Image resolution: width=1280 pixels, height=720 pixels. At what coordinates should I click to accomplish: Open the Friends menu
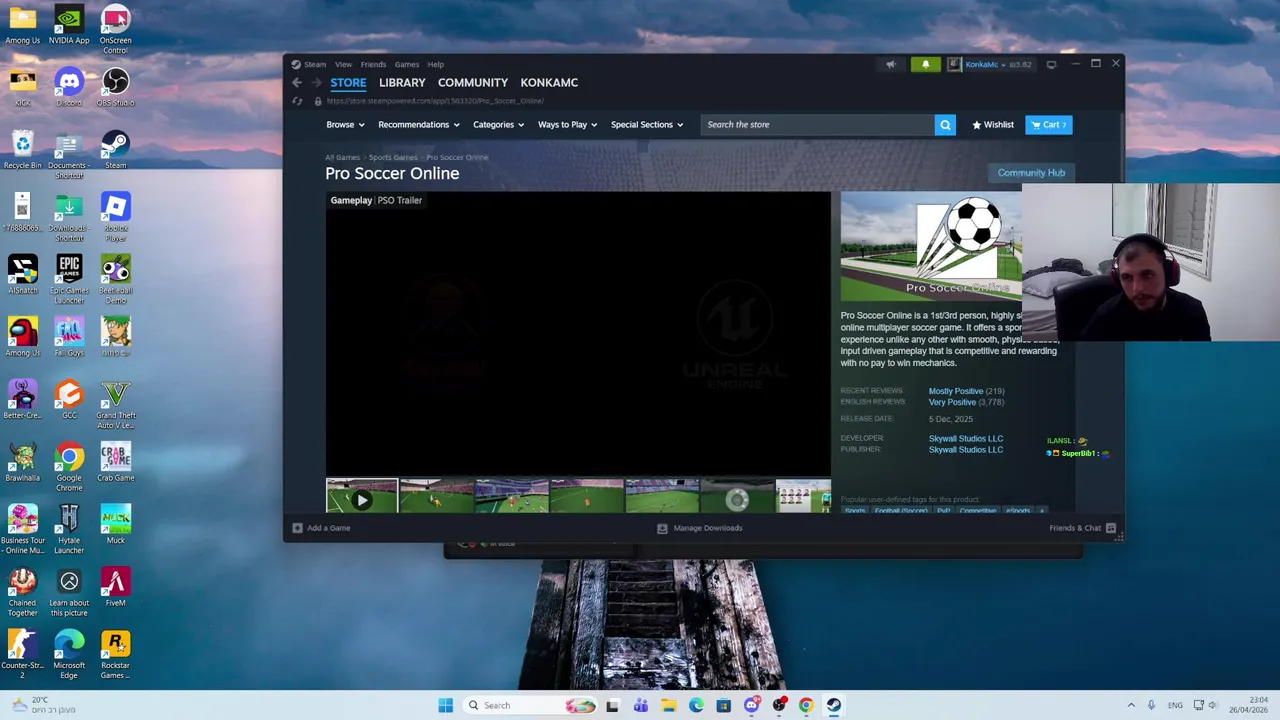(373, 64)
